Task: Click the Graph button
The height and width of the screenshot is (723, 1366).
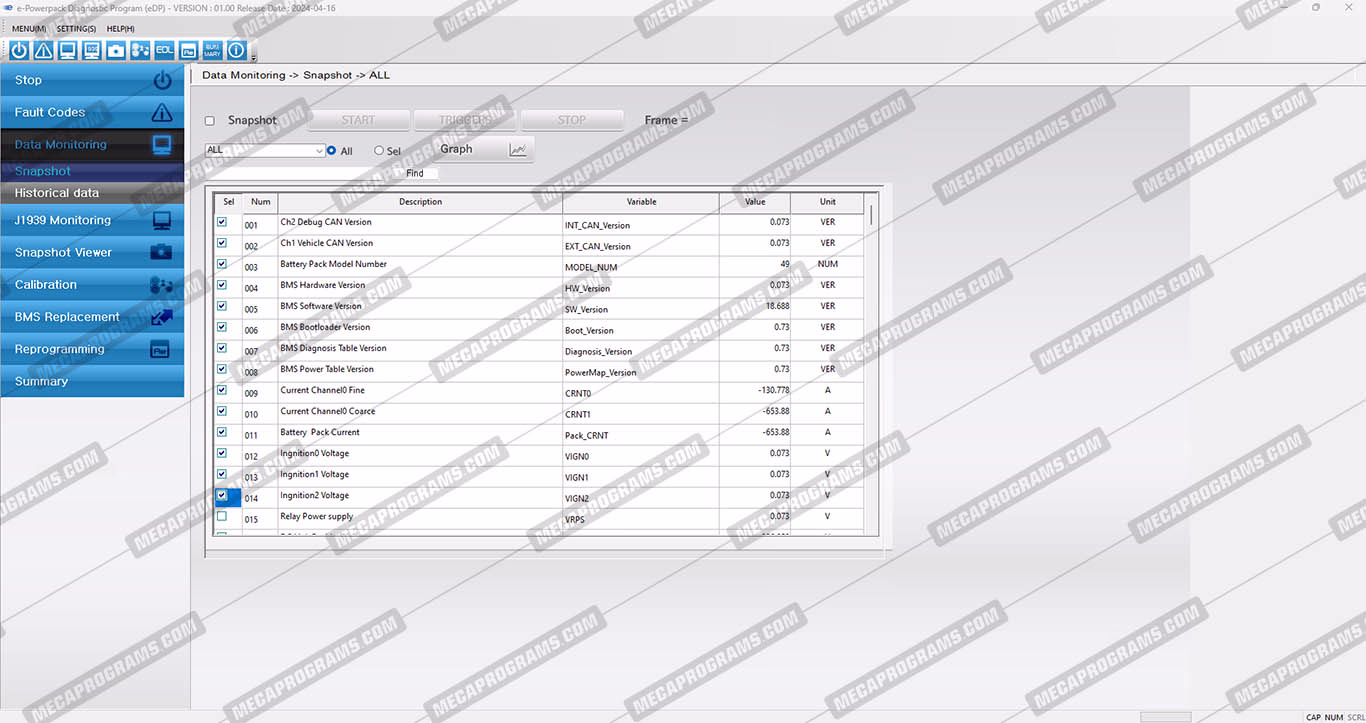Action: coord(484,149)
